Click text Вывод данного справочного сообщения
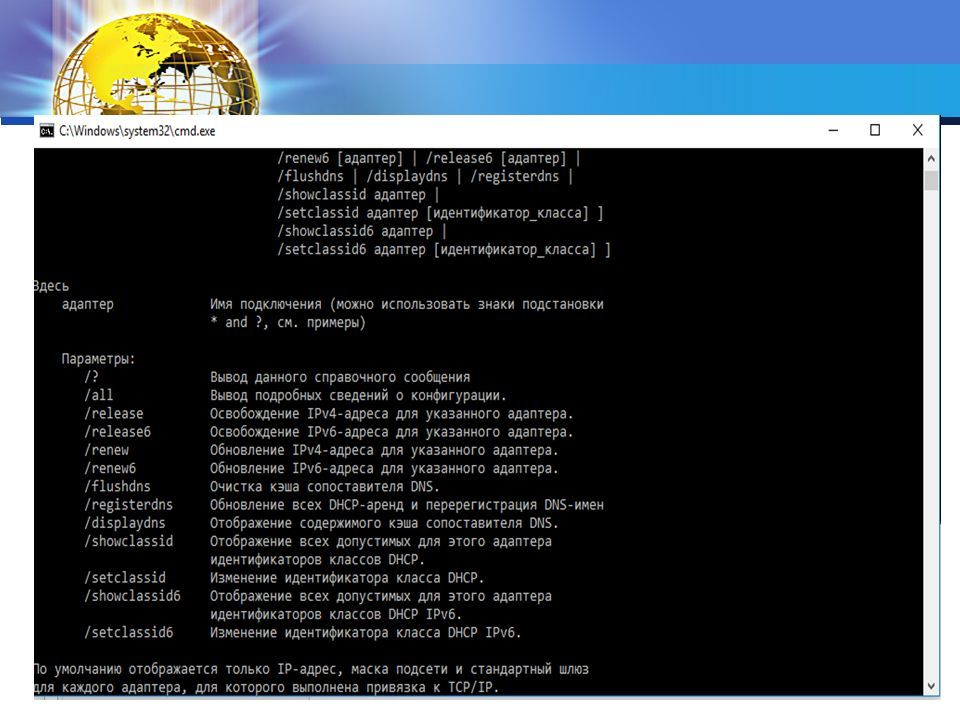Image resolution: width=960 pixels, height=720 pixels. [340, 377]
